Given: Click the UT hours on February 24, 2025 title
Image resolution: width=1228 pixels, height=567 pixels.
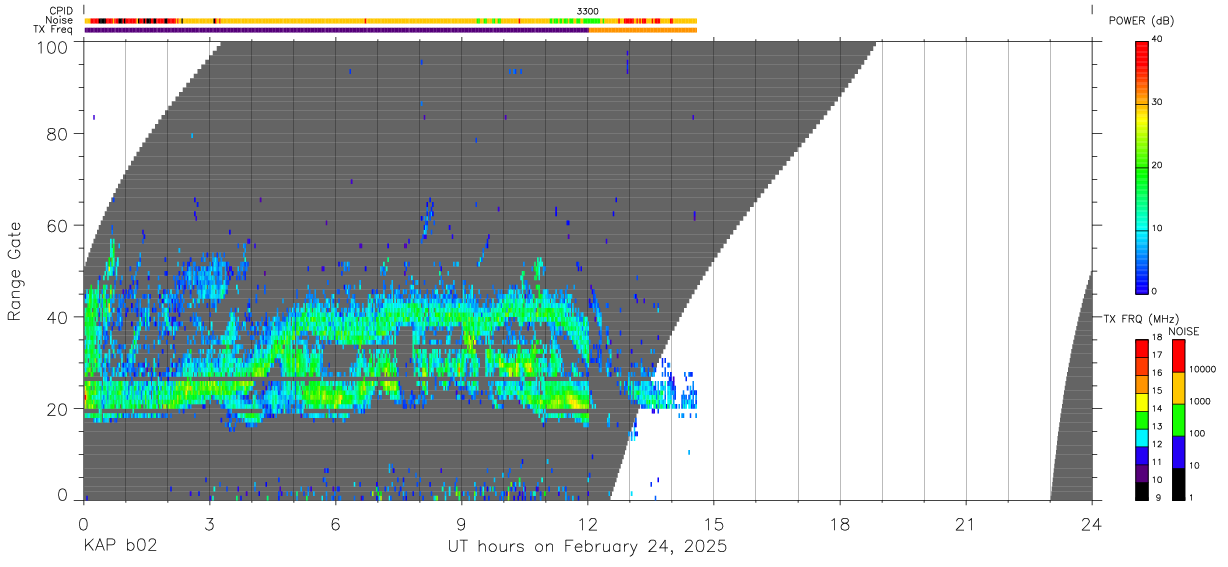Looking at the screenshot, I should (x=586, y=547).
